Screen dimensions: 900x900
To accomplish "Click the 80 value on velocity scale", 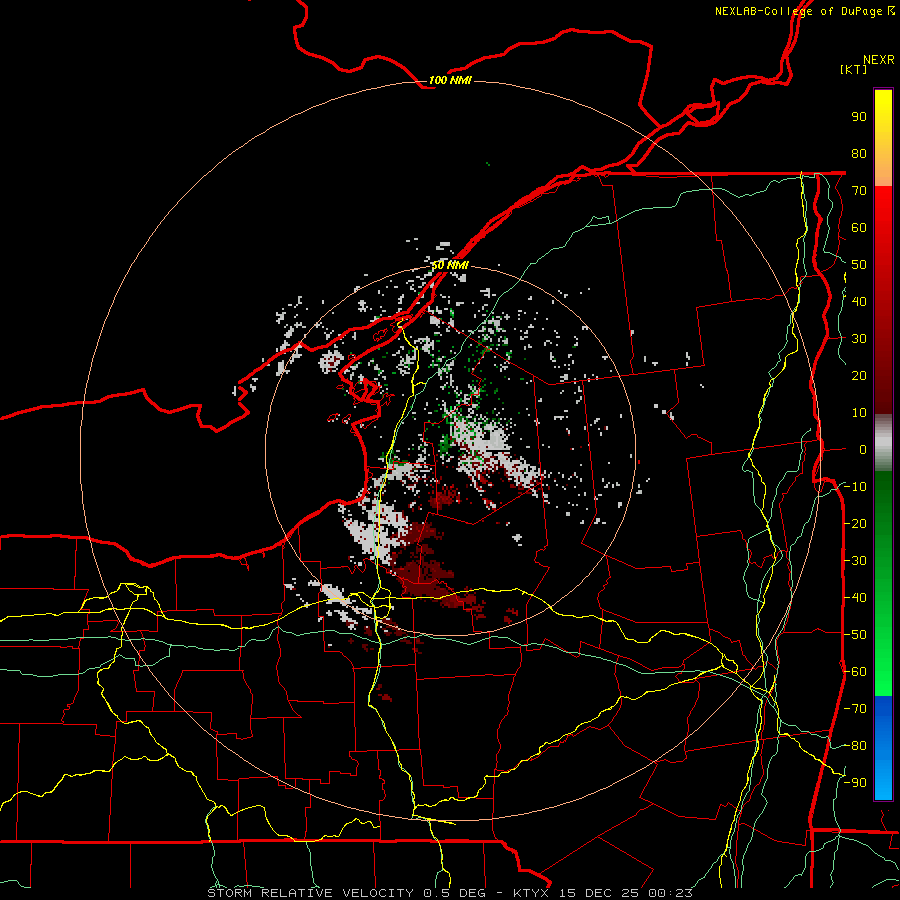I will pos(859,154).
